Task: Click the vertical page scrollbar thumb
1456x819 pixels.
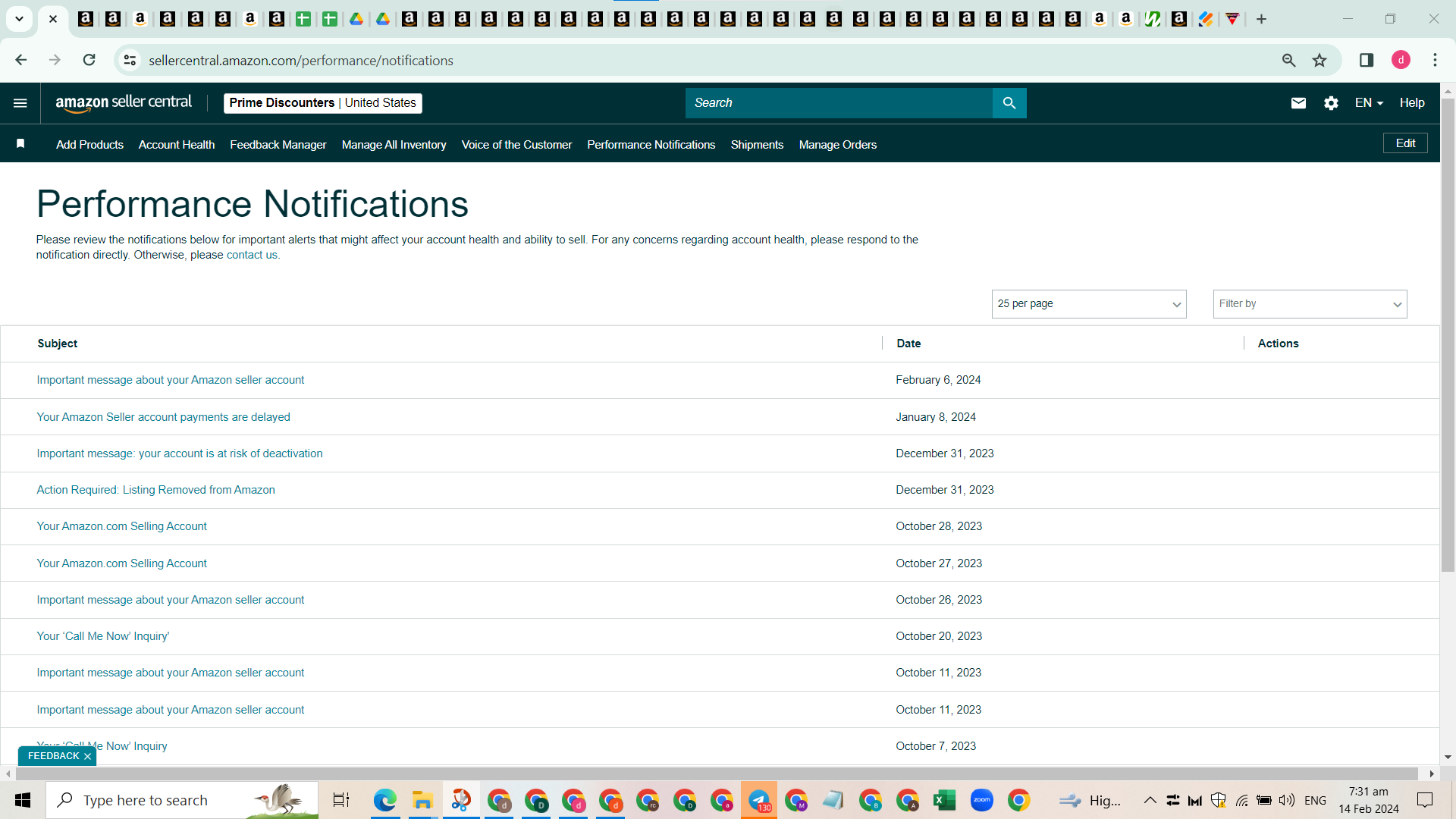Action: [x=1448, y=334]
